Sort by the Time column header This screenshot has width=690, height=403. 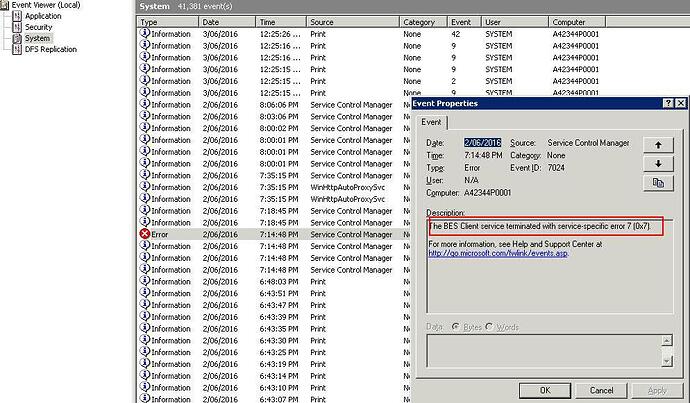click(x=281, y=22)
